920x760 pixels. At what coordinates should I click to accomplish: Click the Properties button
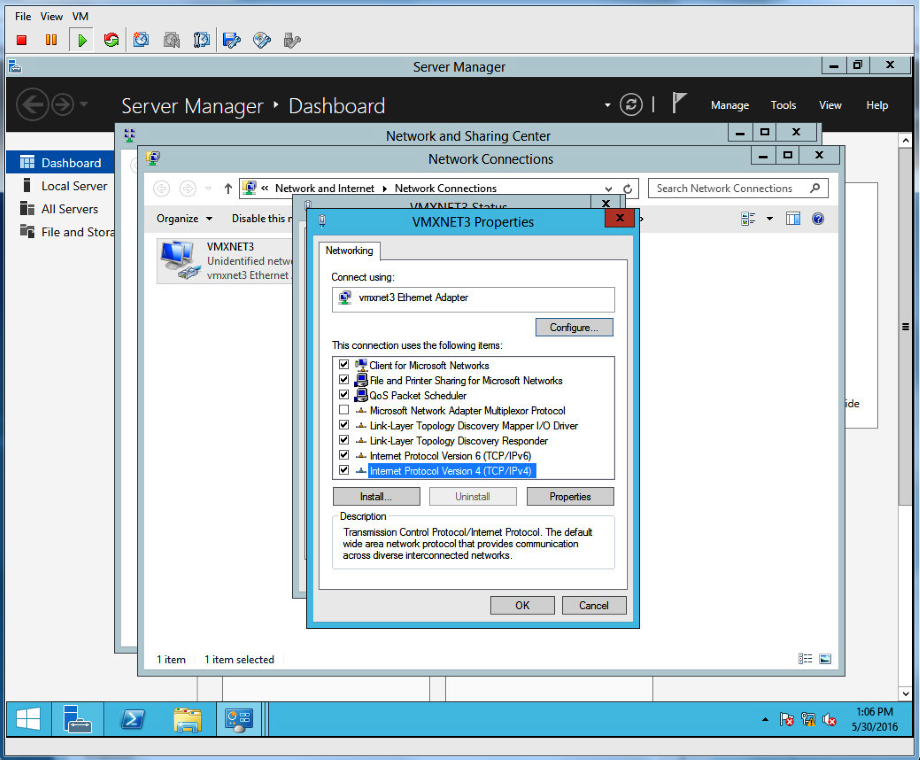[569, 496]
